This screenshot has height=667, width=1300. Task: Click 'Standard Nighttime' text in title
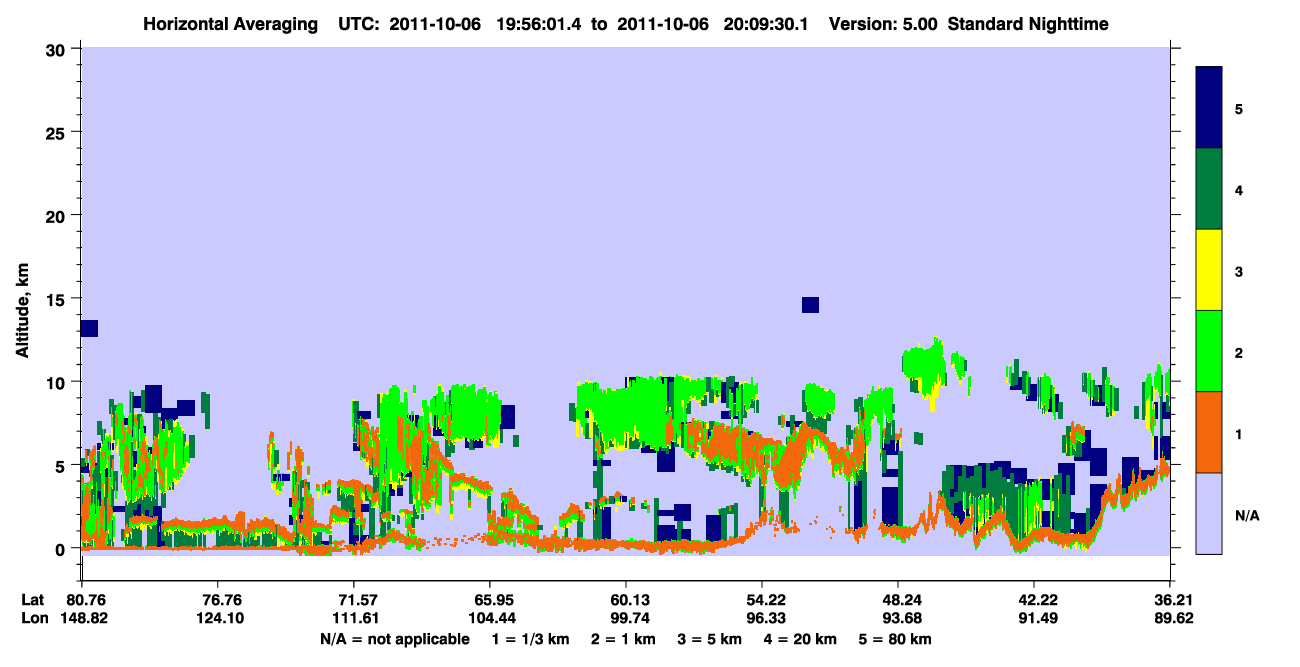tap(1027, 23)
